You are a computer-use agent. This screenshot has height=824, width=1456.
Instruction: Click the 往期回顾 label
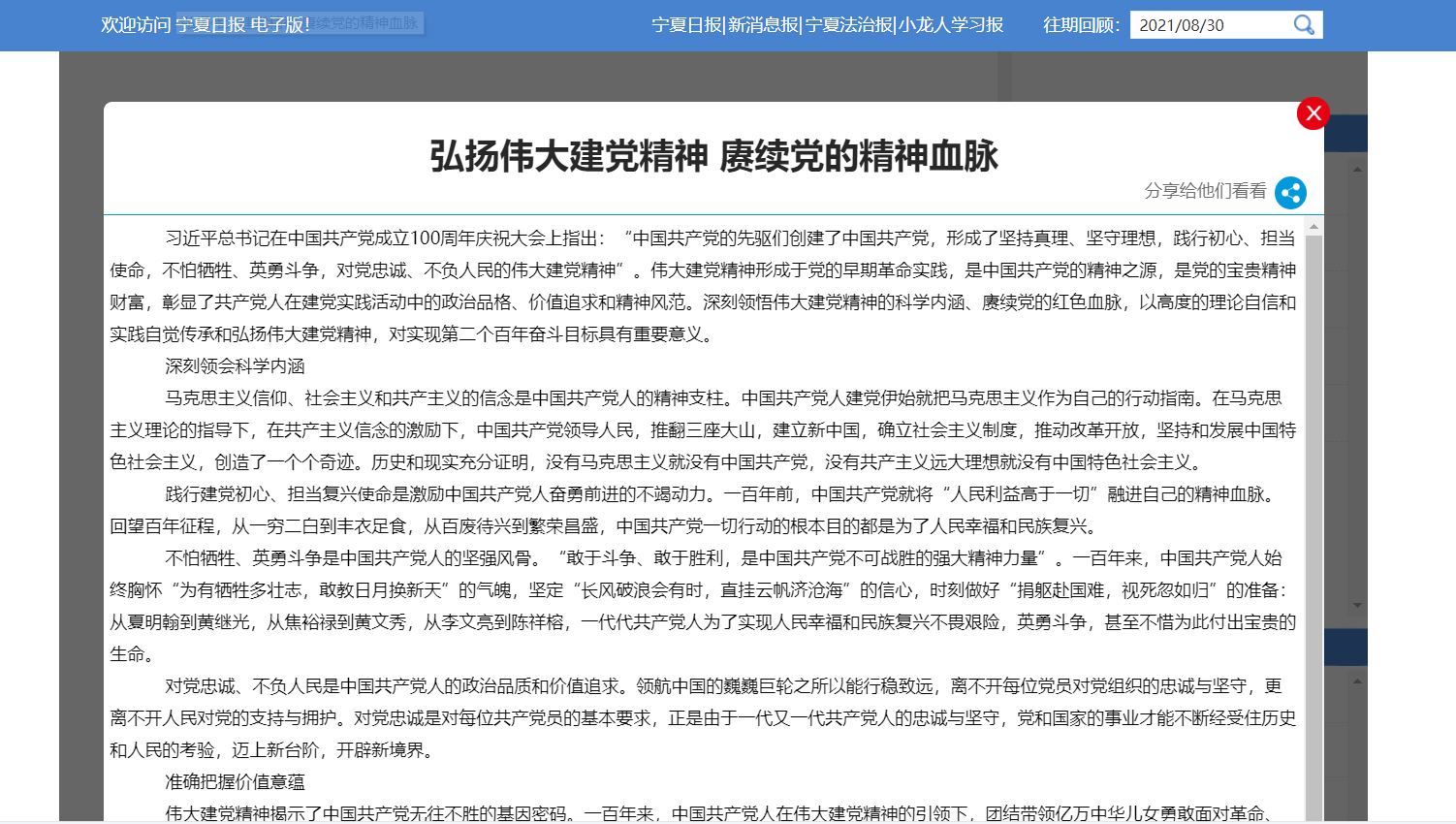(x=1081, y=25)
